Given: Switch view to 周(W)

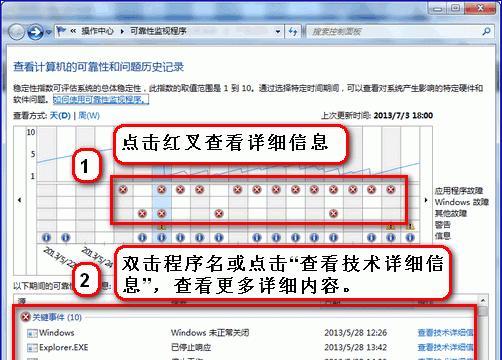Looking at the screenshot, I should click(89, 116).
